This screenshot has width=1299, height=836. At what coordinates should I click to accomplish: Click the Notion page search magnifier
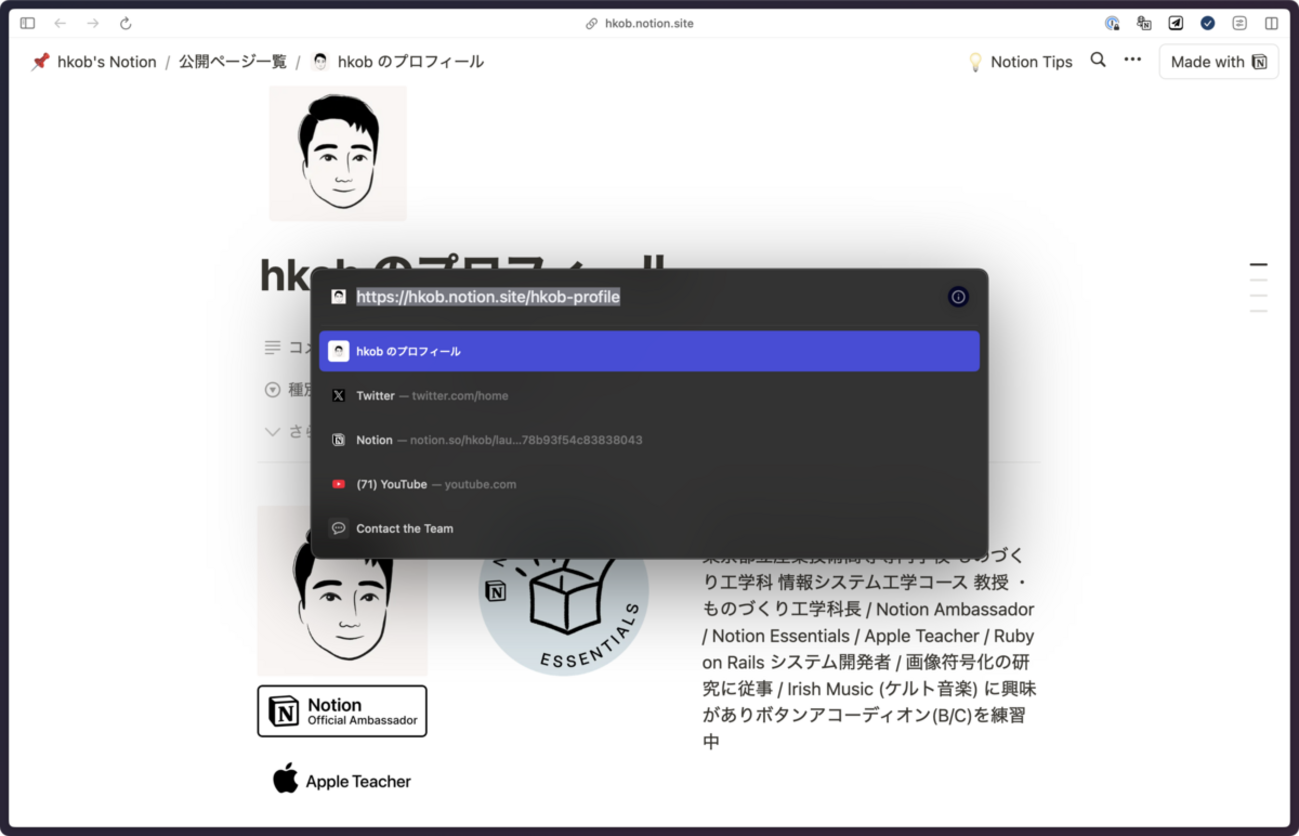[1098, 60]
